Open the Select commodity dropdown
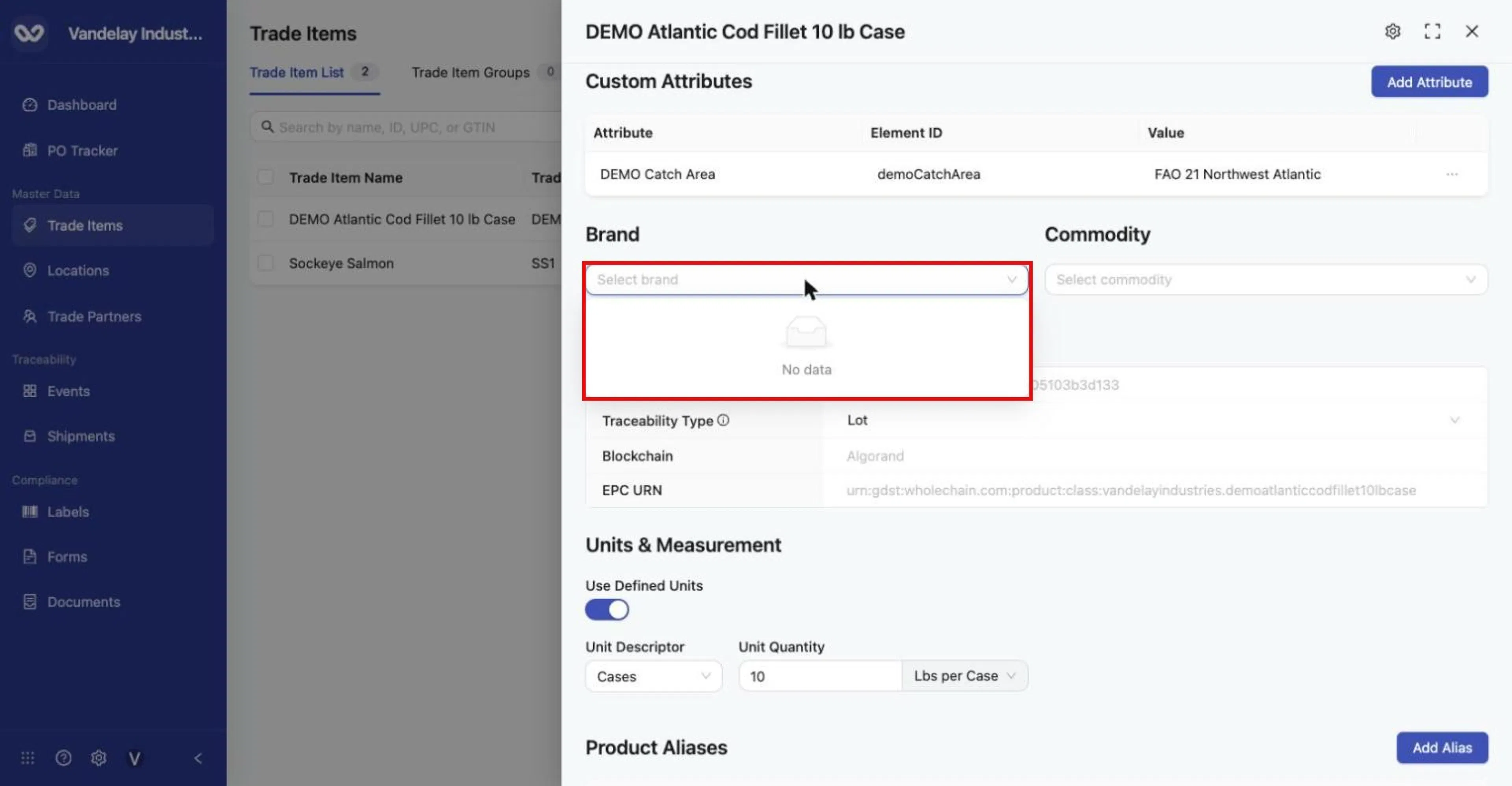Viewport: 1512px width, 786px height. coord(1266,280)
